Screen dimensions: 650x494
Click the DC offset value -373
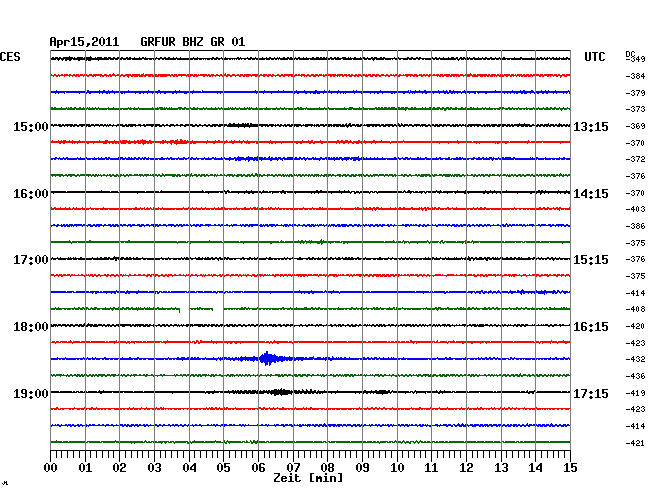click(x=635, y=109)
